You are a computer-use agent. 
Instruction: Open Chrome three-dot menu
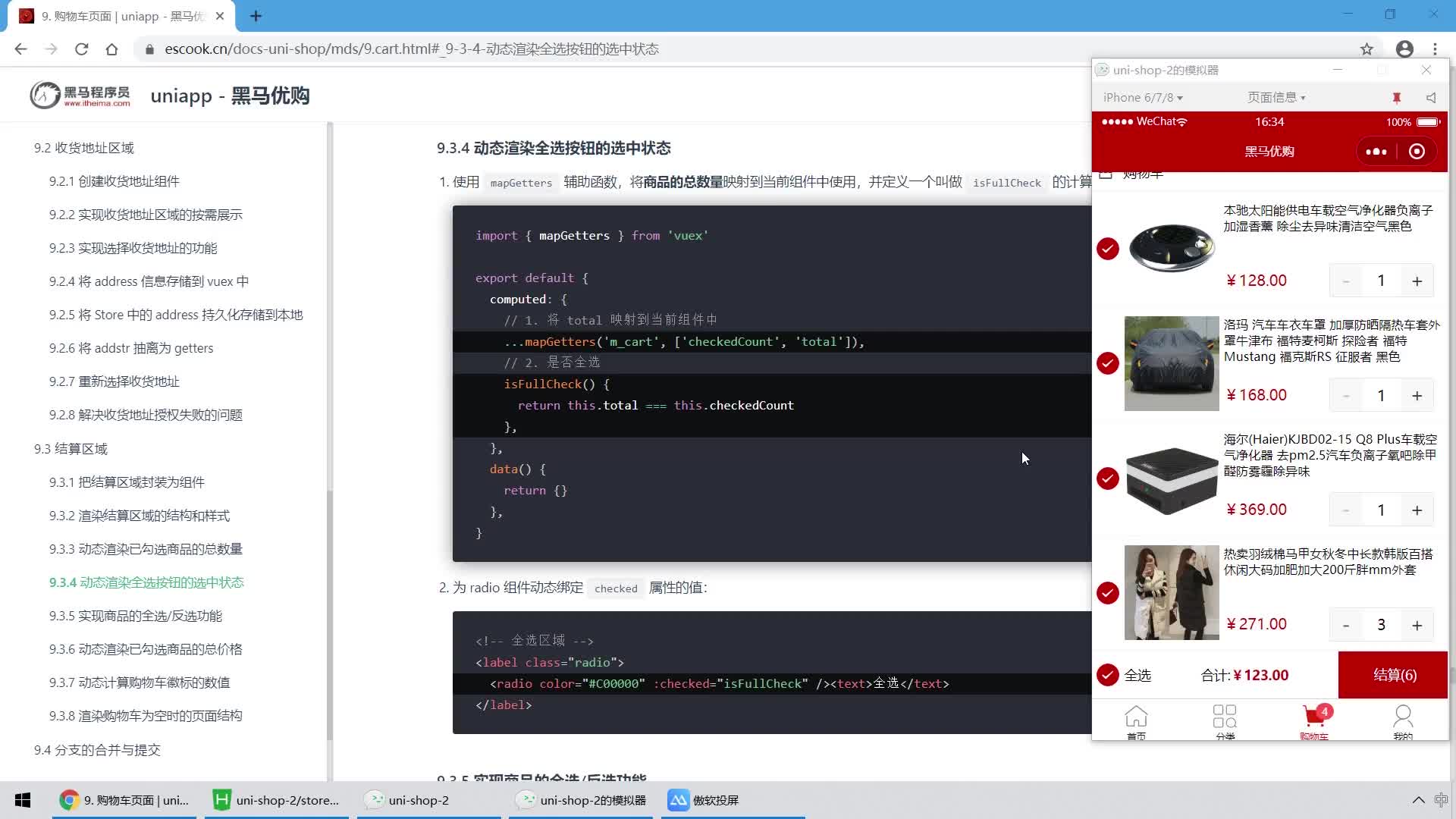tap(1435, 49)
